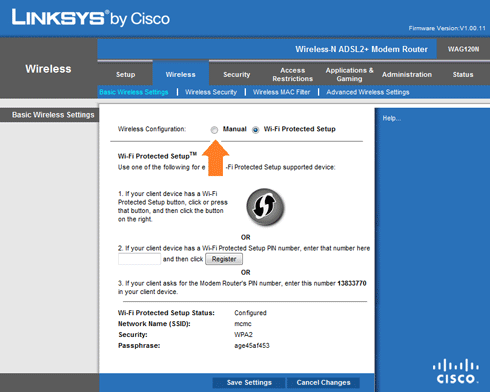Open the Setup tab

click(x=125, y=74)
